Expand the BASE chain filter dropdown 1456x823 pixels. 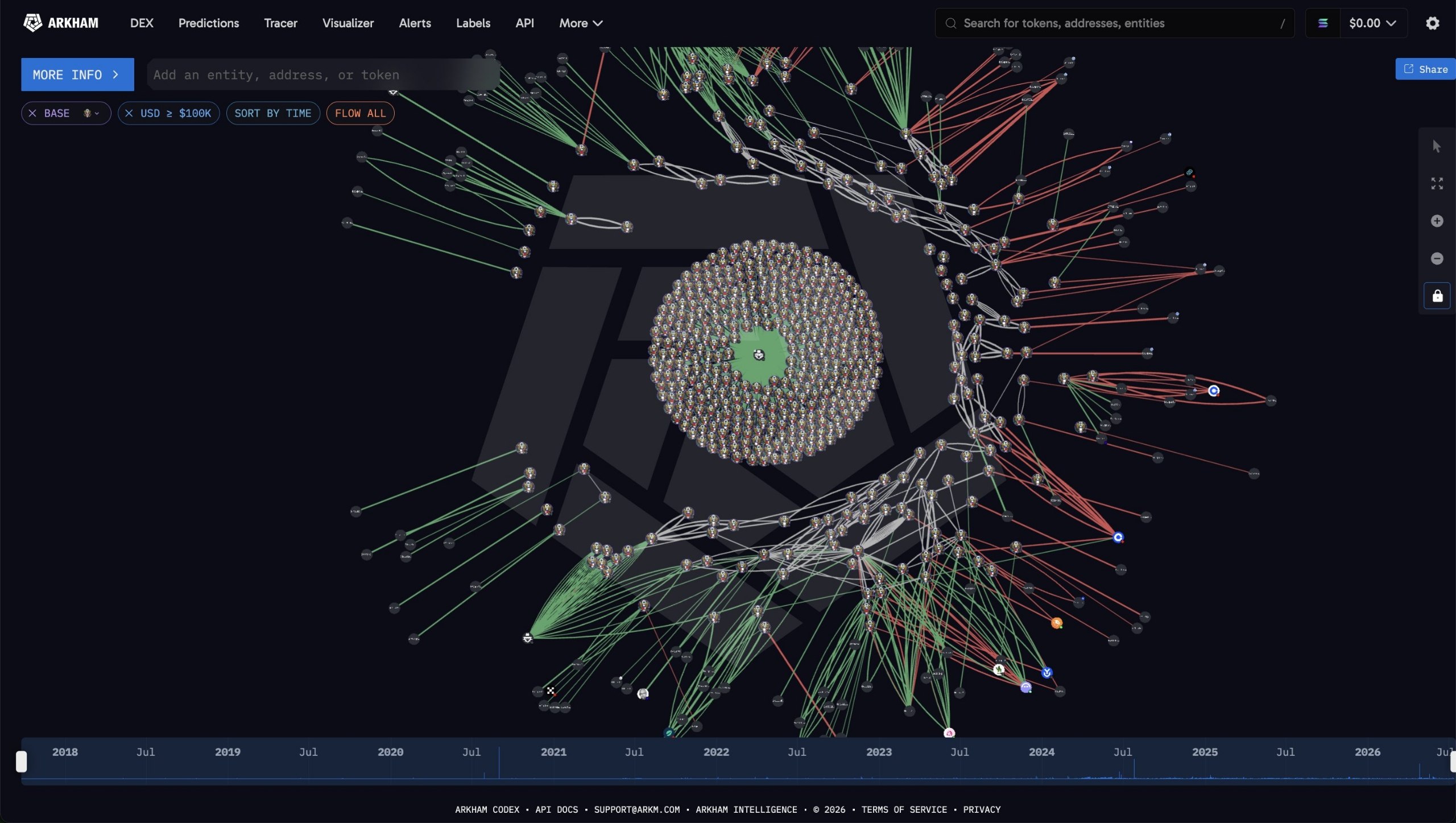92,113
